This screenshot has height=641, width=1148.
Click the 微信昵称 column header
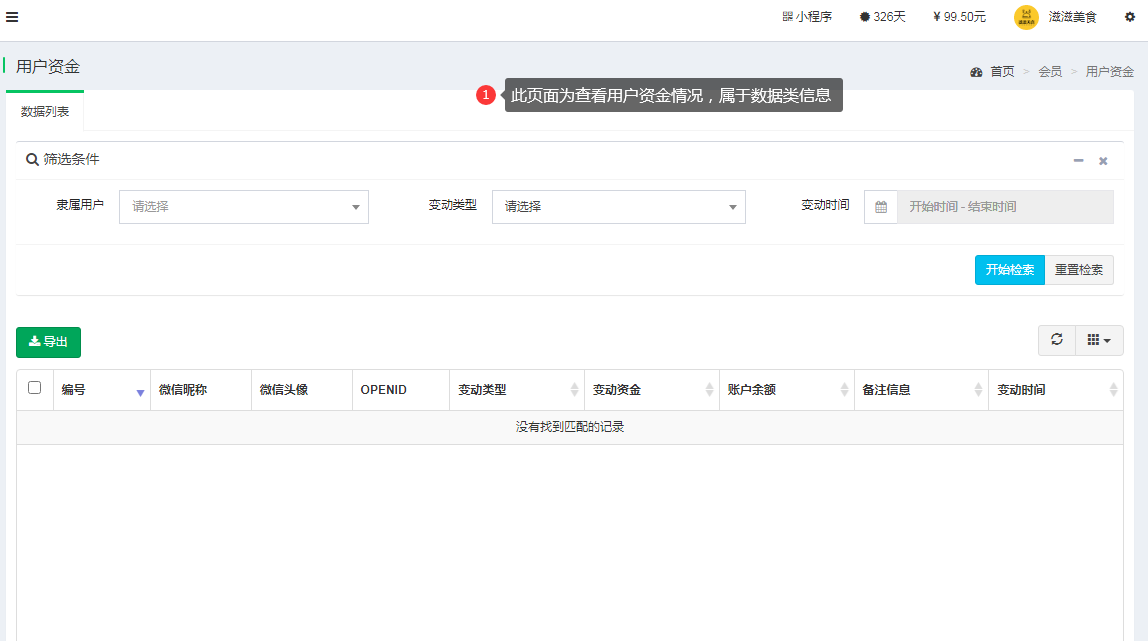coord(201,390)
